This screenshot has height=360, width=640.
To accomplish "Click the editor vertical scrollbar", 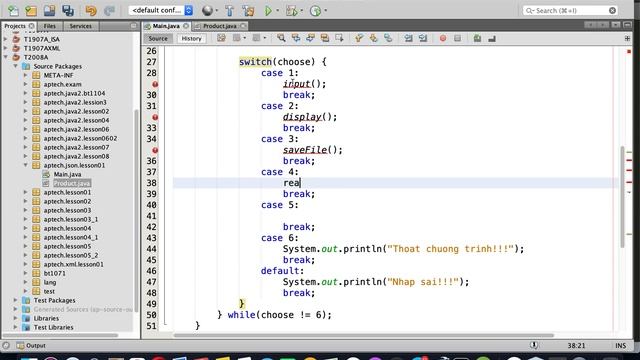I will [622, 197].
